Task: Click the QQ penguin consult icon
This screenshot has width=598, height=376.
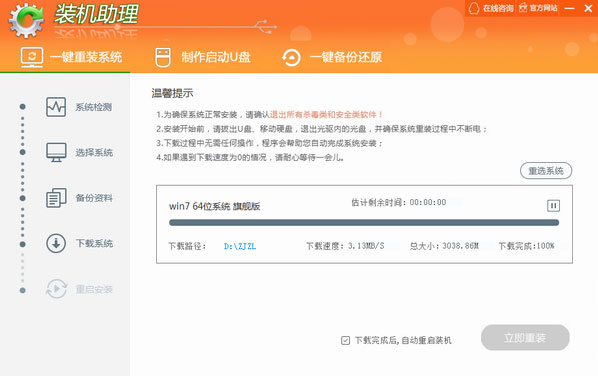Action: [474, 8]
